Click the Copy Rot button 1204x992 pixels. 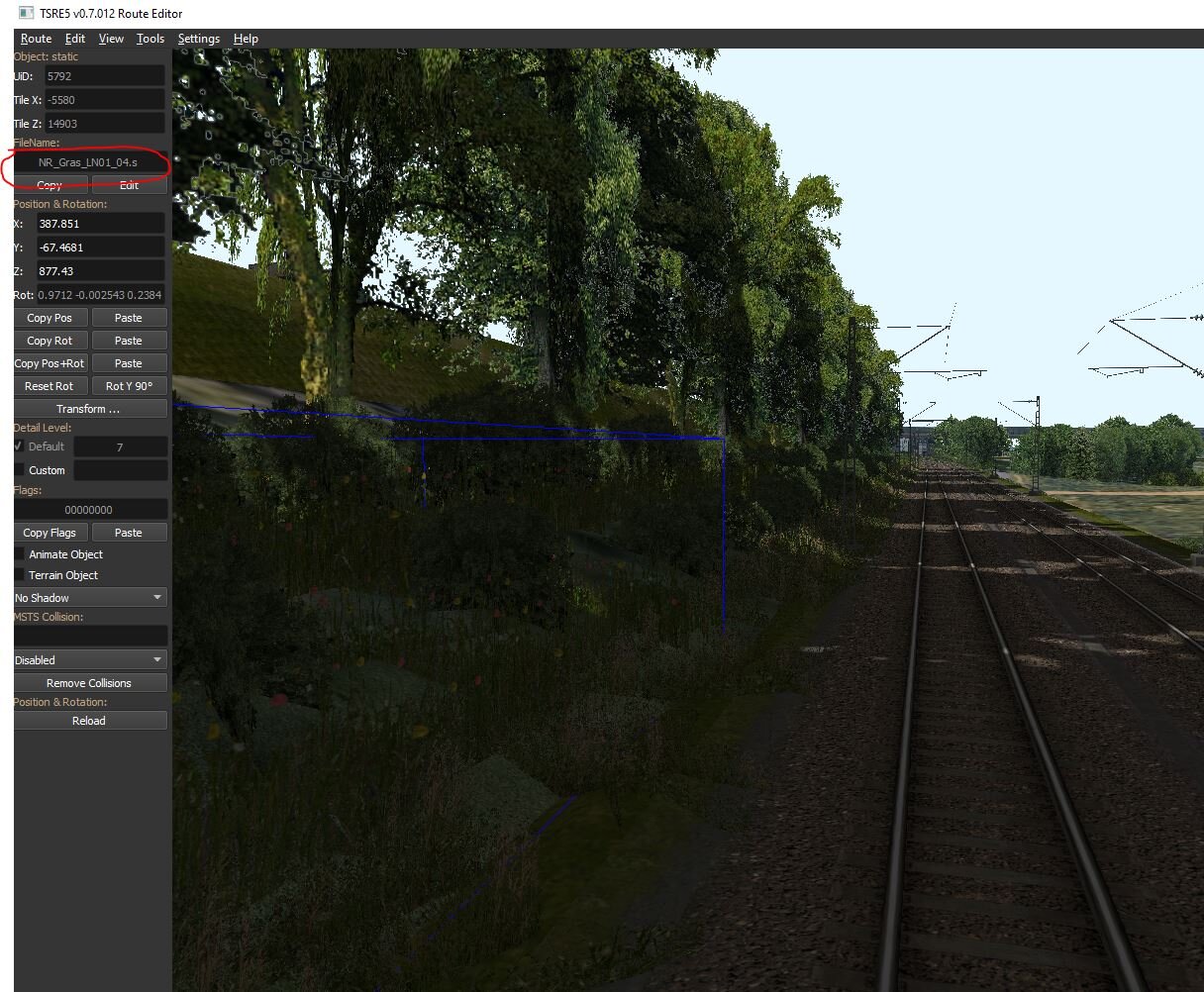point(50,341)
